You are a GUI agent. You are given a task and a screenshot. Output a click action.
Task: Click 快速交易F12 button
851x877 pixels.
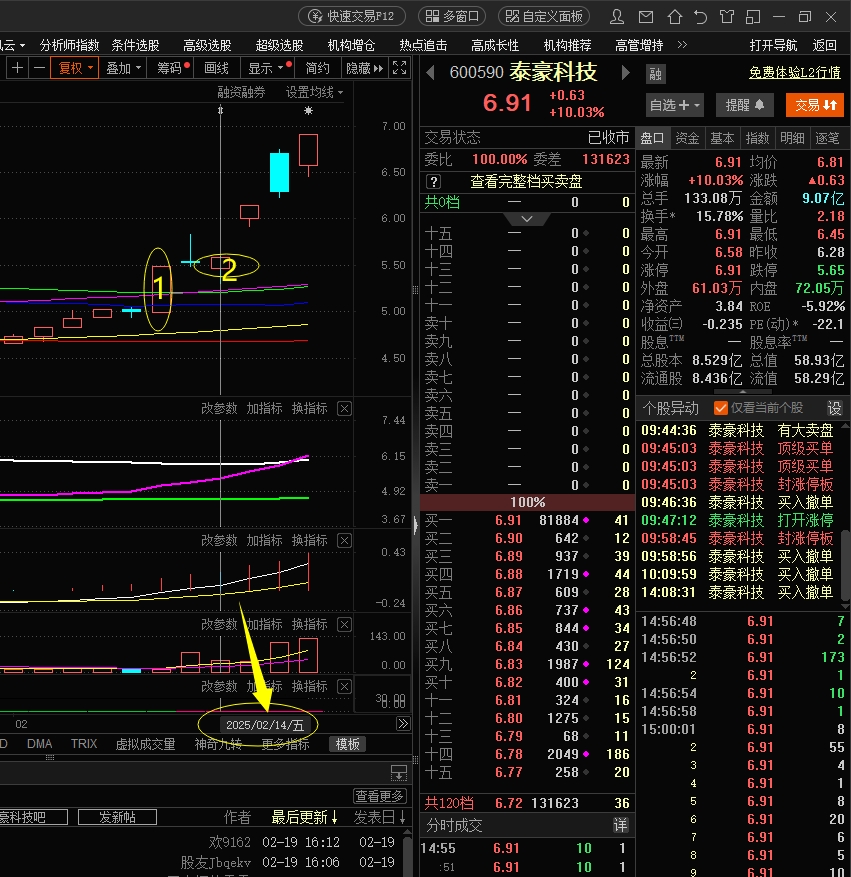pyautogui.click(x=352, y=16)
